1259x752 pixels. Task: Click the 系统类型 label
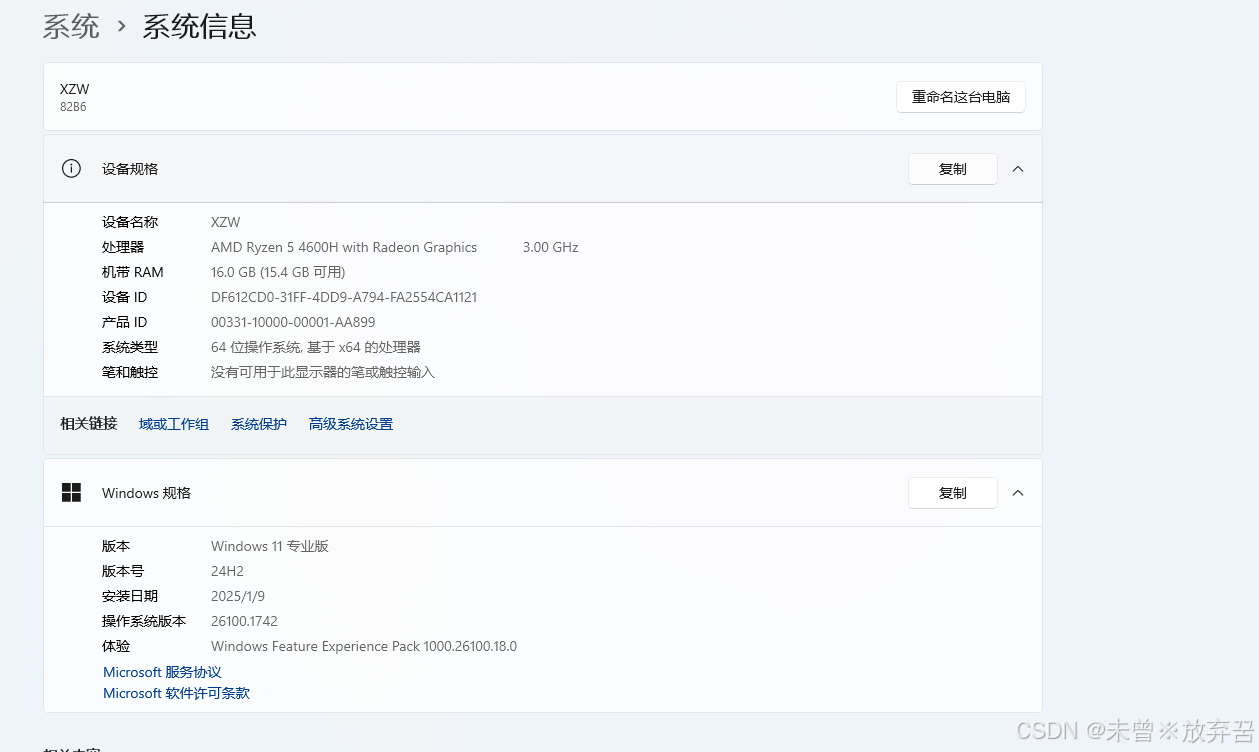(130, 347)
